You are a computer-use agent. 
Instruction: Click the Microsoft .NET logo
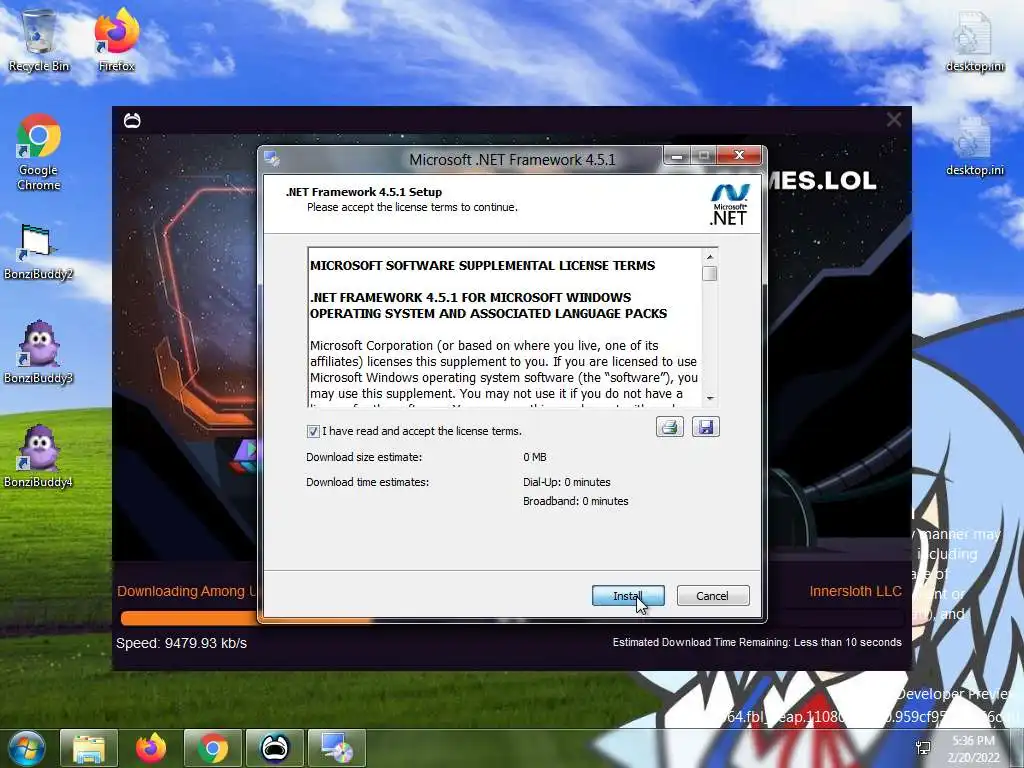(x=729, y=205)
